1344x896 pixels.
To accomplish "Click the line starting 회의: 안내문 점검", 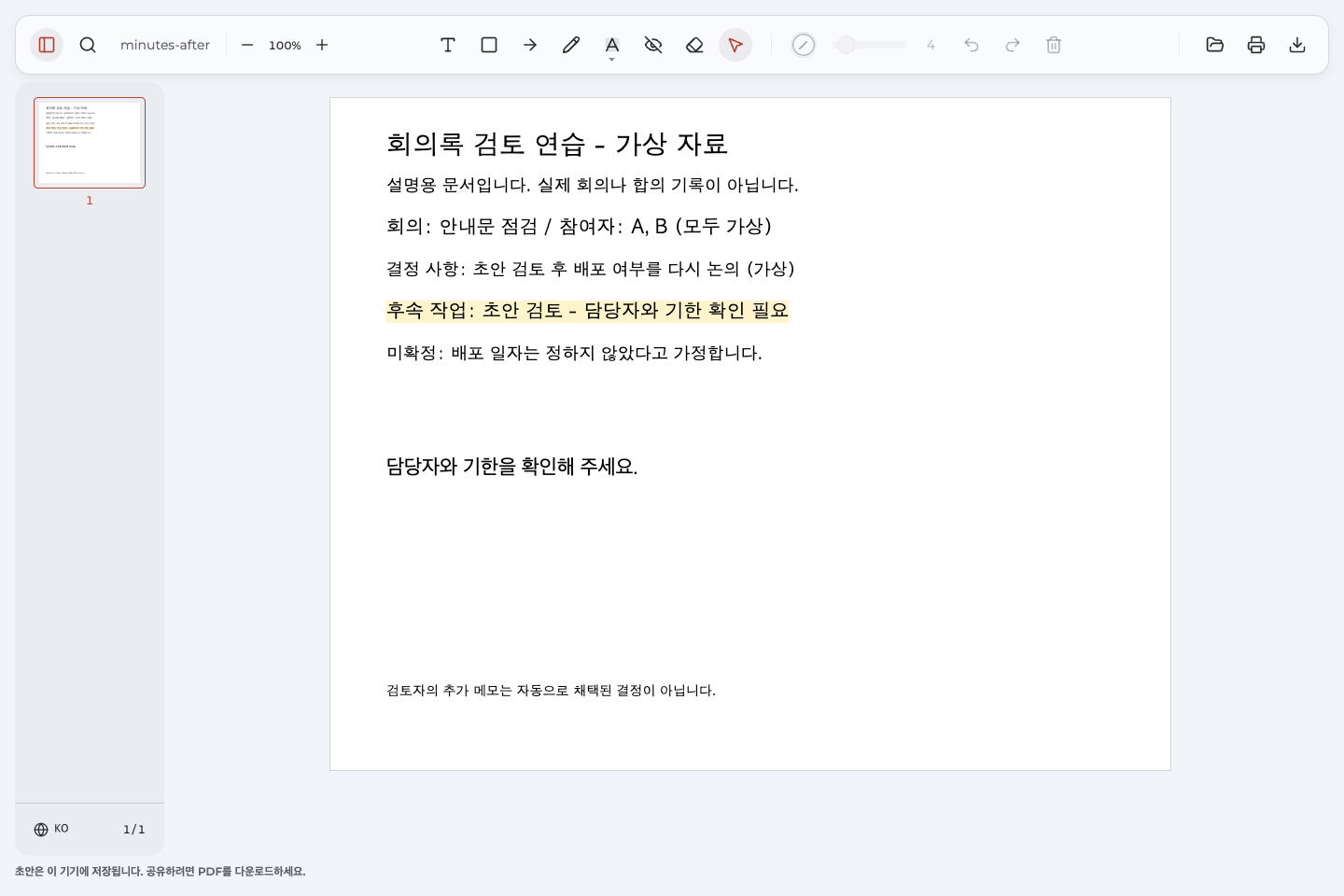I will click(580, 227).
